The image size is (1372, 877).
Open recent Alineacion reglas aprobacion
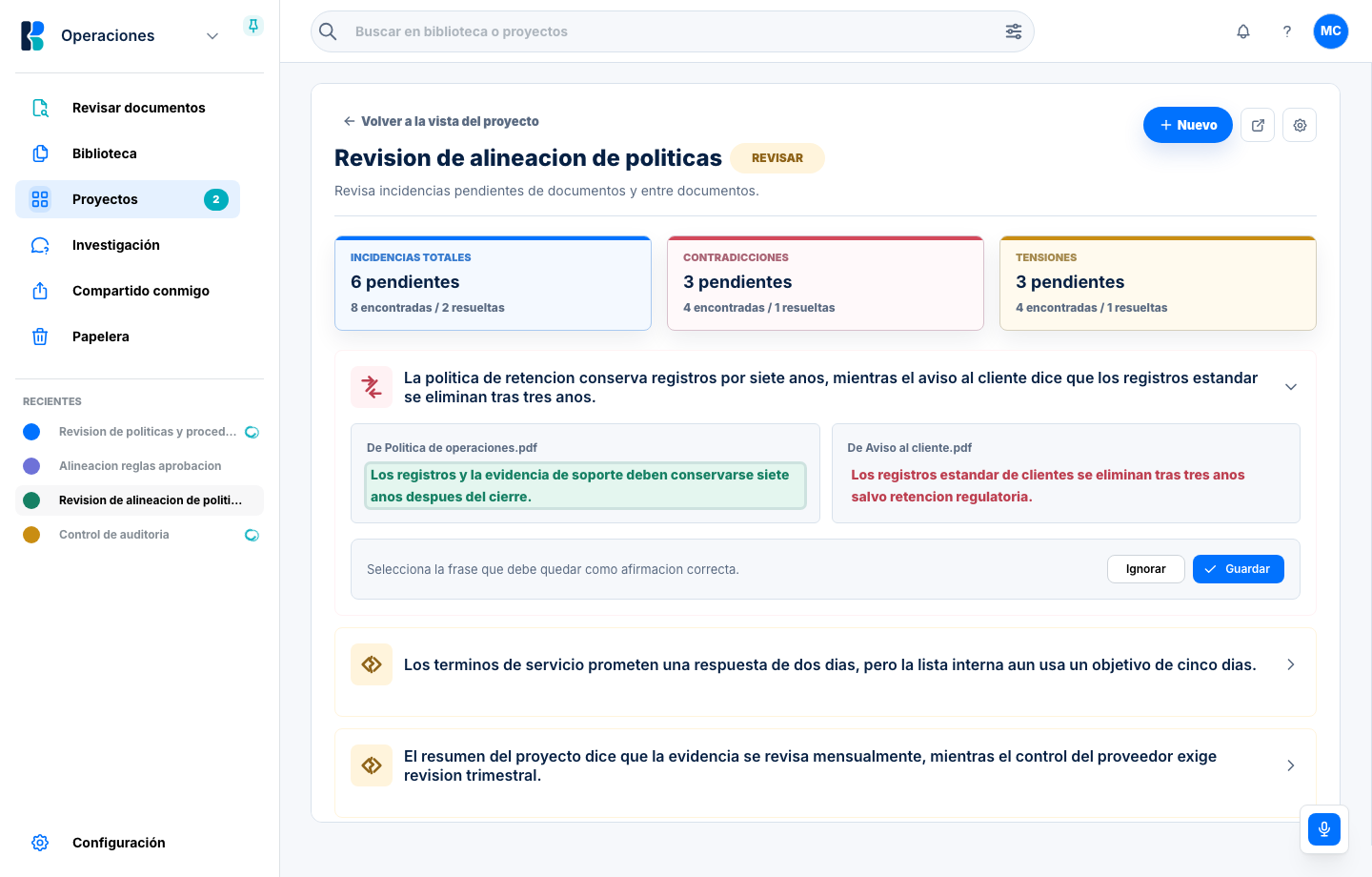click(139, 466)
